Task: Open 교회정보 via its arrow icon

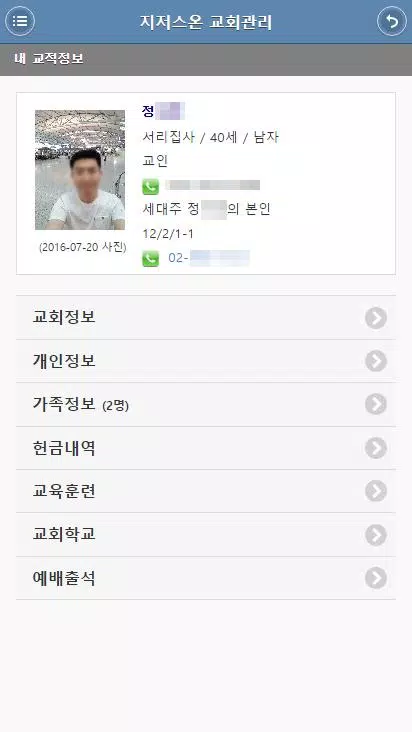Action: [376, 317]
